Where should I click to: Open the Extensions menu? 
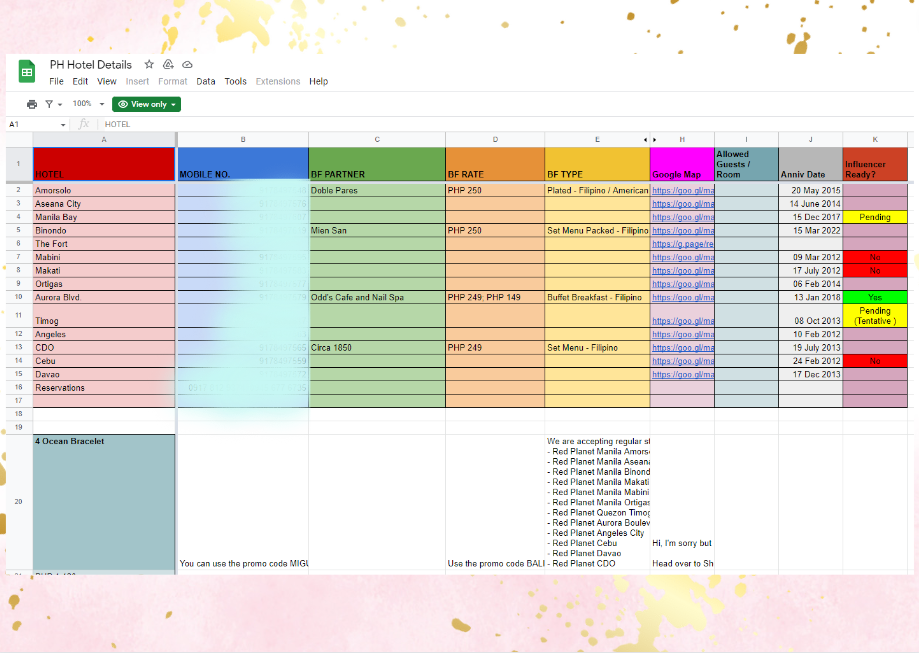[x=278, y=81]
